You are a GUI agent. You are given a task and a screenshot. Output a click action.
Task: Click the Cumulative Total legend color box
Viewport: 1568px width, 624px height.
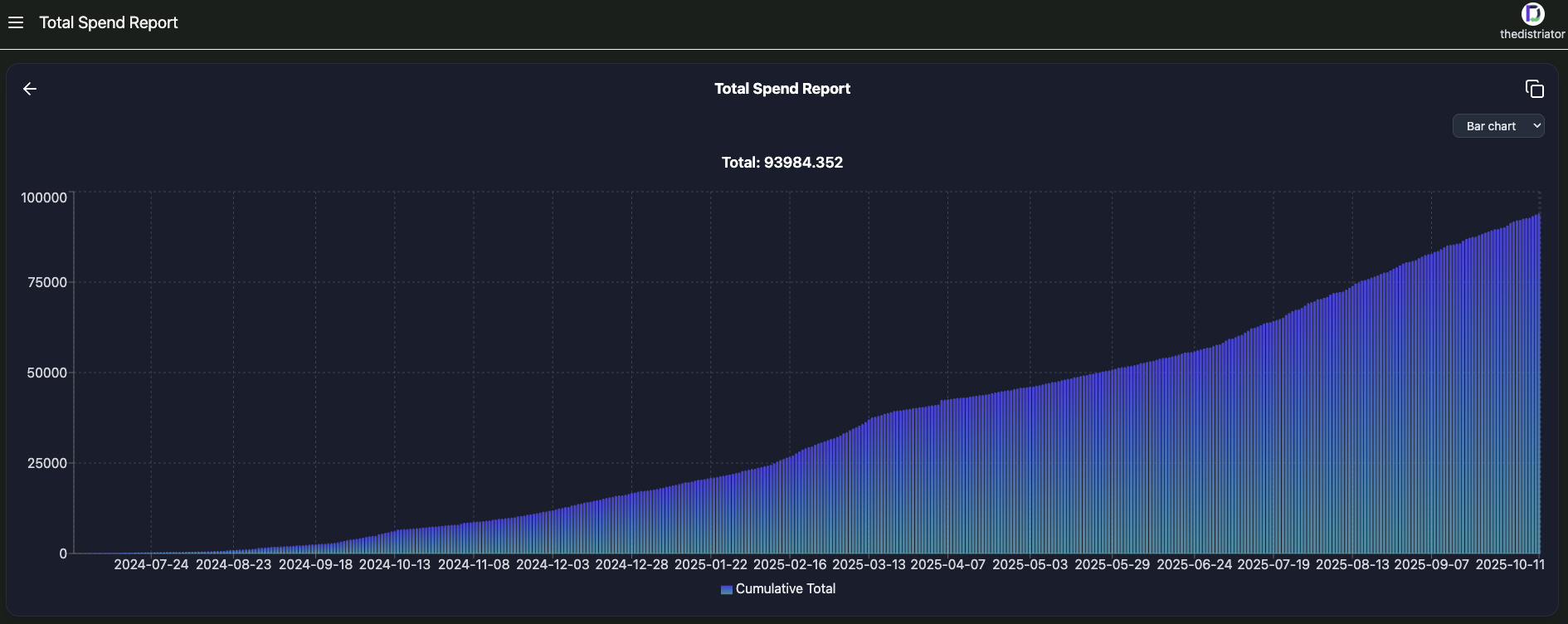pyautogui.click(x=726, y=589)
